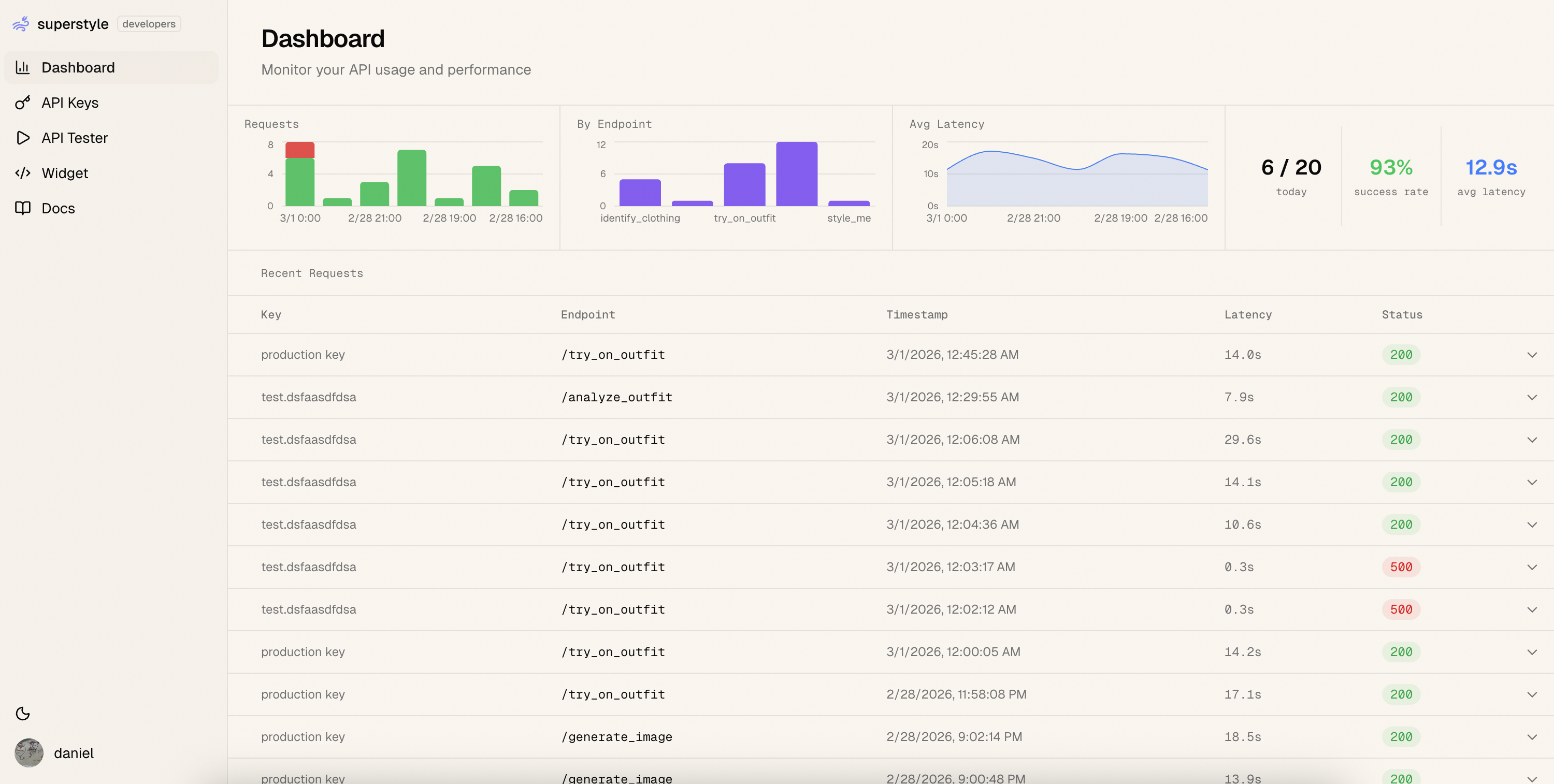The image size is (1554, 784).
Task: Click daniel's profile avatar
Action: [x=28, y=752]
